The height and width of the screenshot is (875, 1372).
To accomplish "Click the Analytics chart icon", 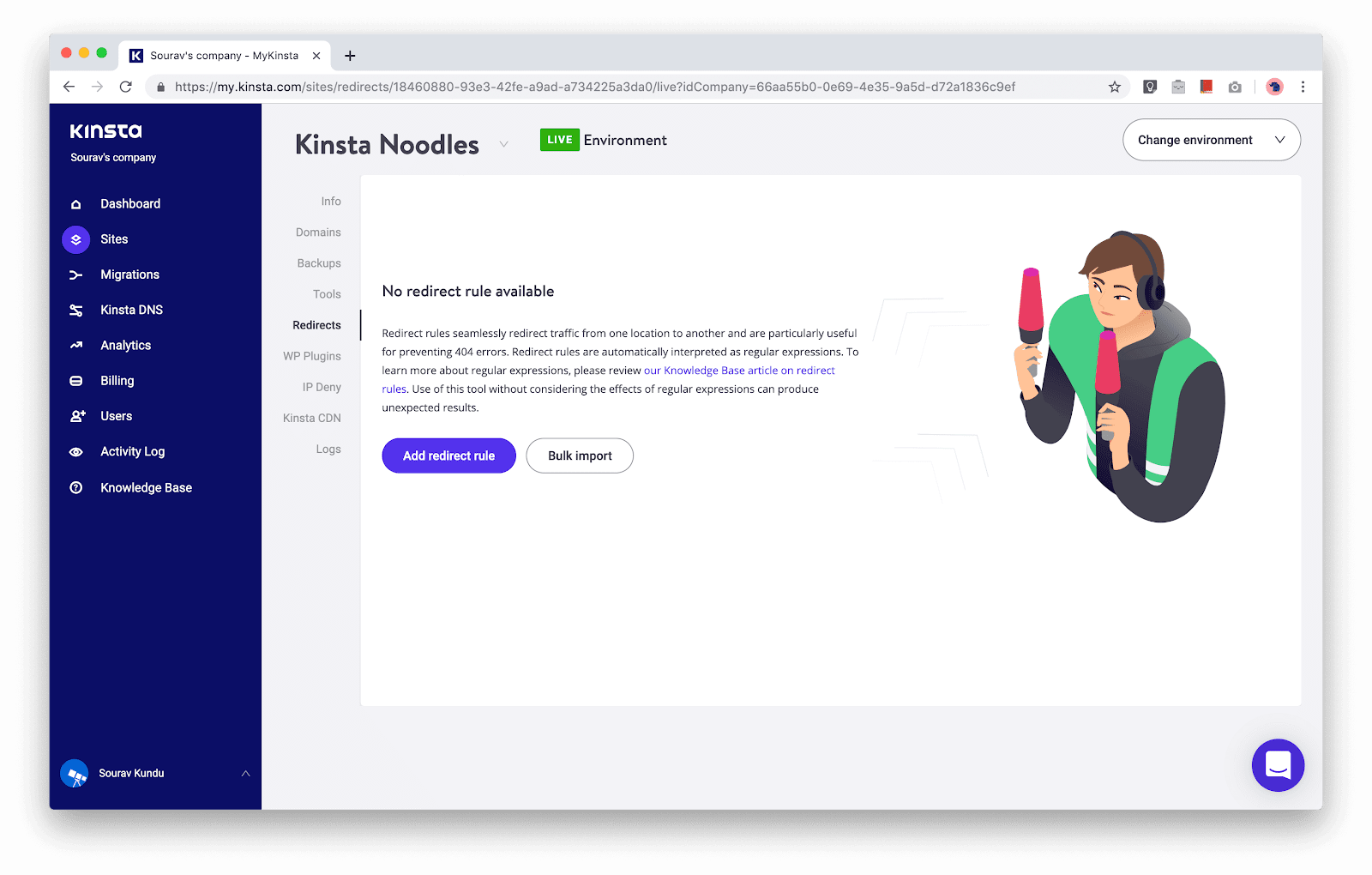I will pyautogui.click(x=76, y=346).
